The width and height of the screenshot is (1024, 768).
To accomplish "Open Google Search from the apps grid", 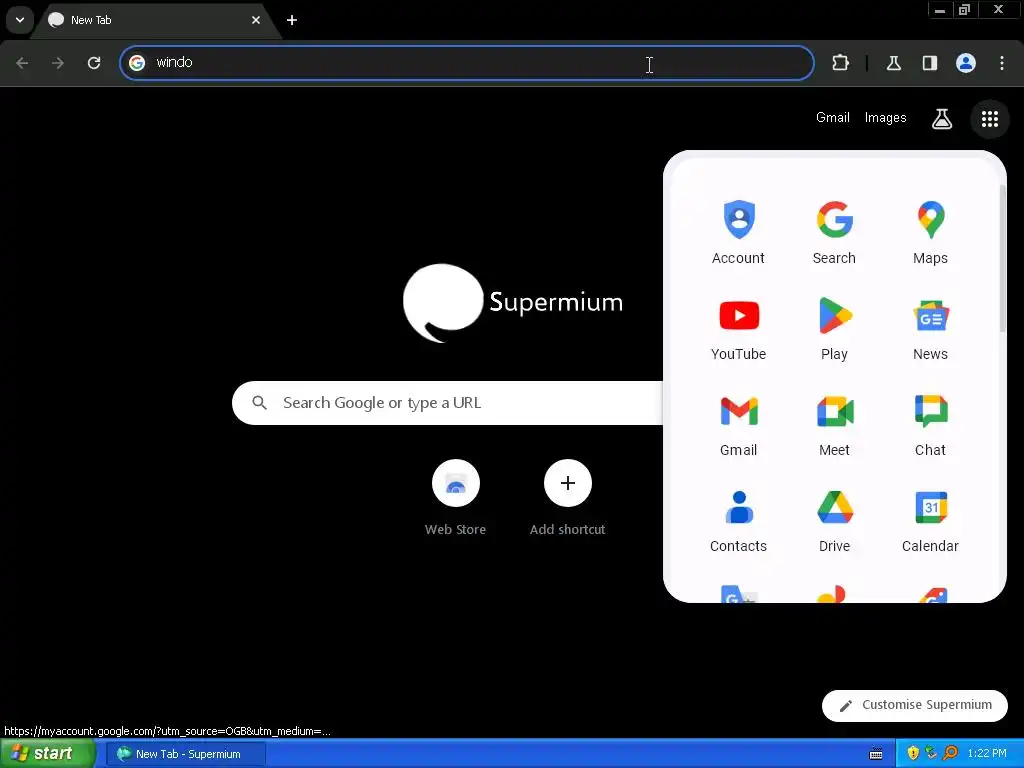I will [835, 232].
